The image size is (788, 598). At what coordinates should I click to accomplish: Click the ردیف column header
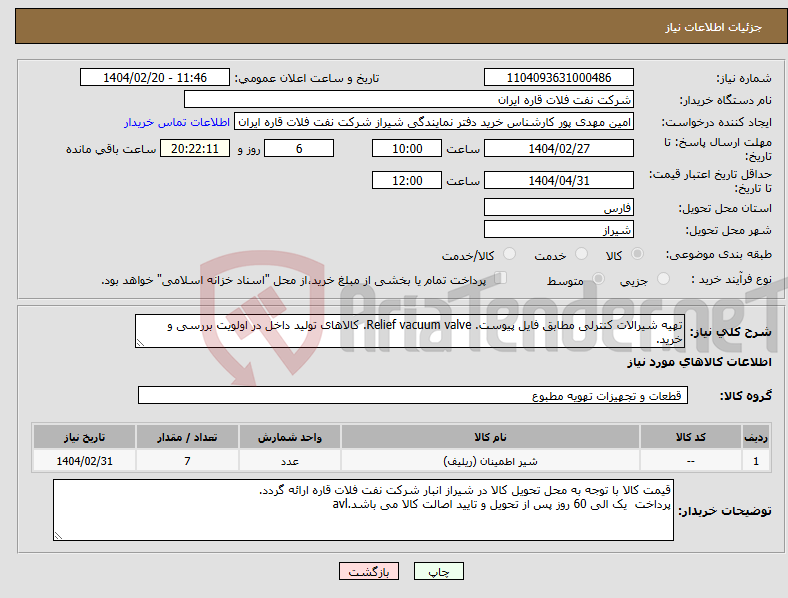click(x=756, y=437)
